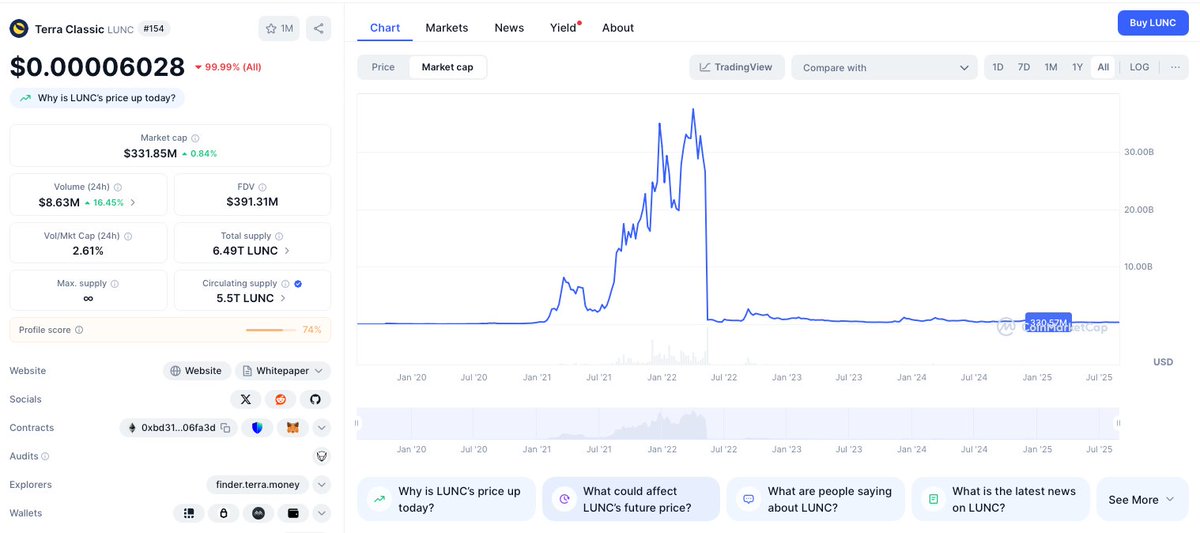Click the blue shield icon in Contracts row

[257, 428]
